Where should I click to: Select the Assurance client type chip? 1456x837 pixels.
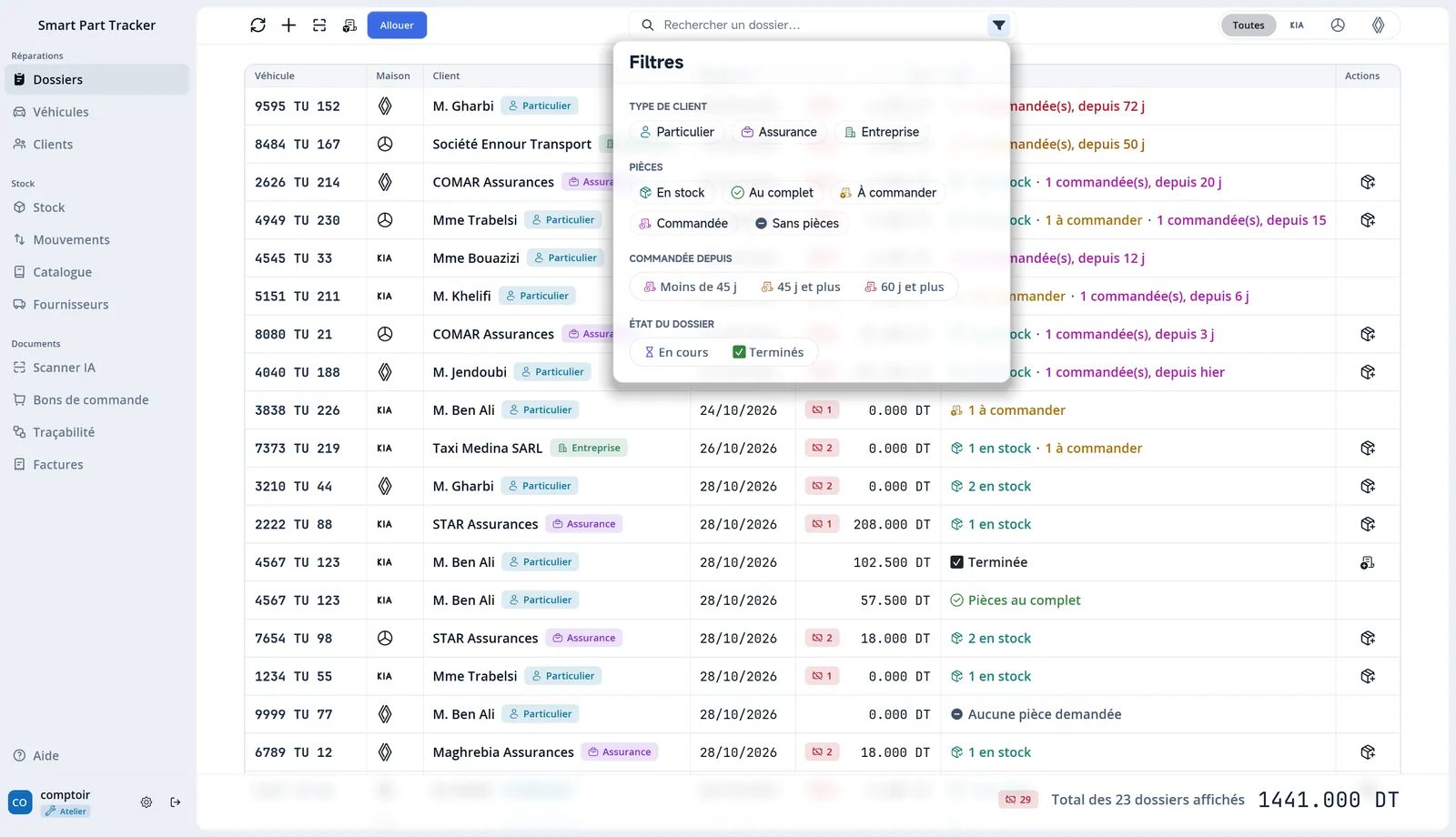click(x=779, y=132)
